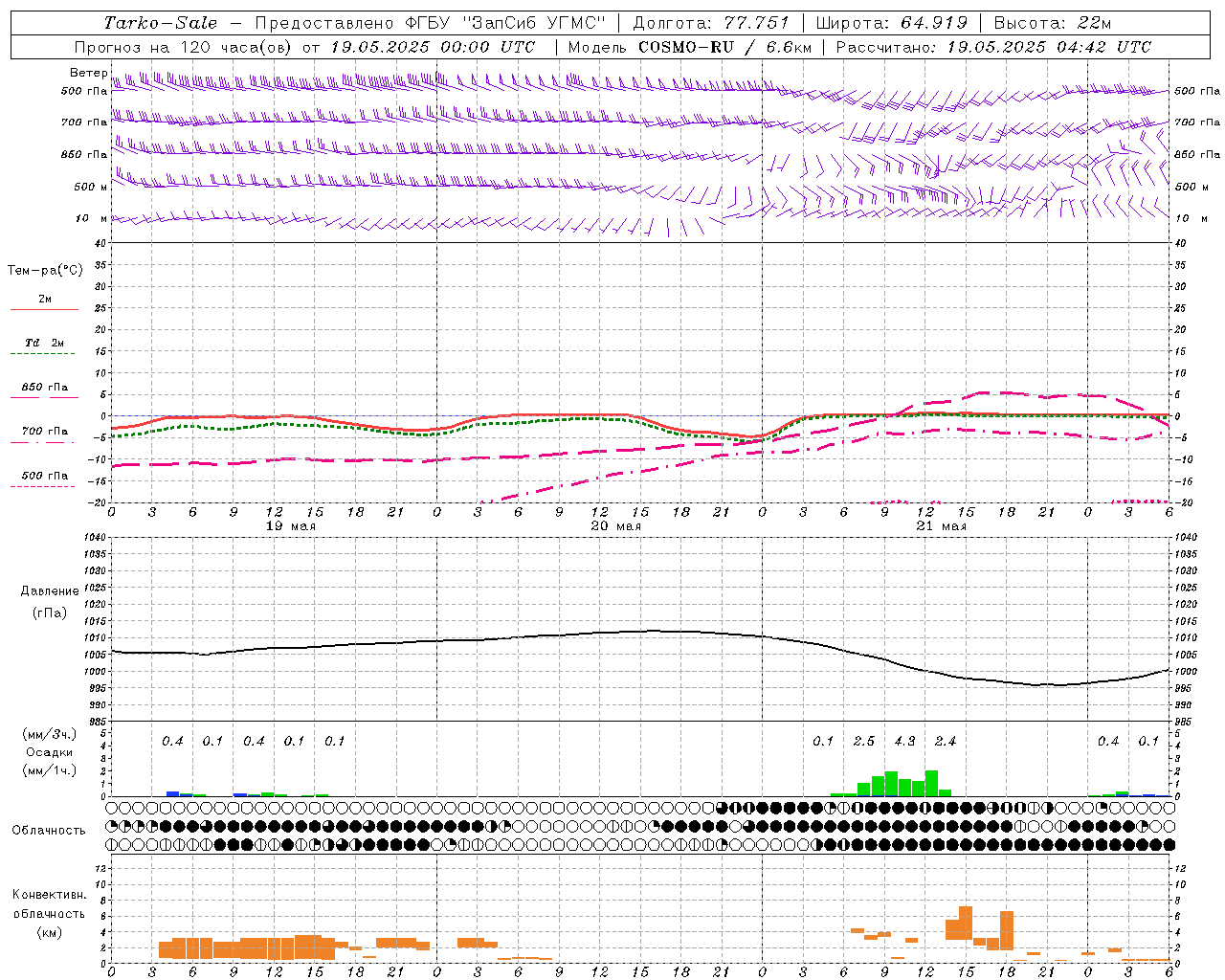
Task: Select the model label 'COSMO-RU / 6.6км'
Action: pyautogui.click(x=724, y=47)
